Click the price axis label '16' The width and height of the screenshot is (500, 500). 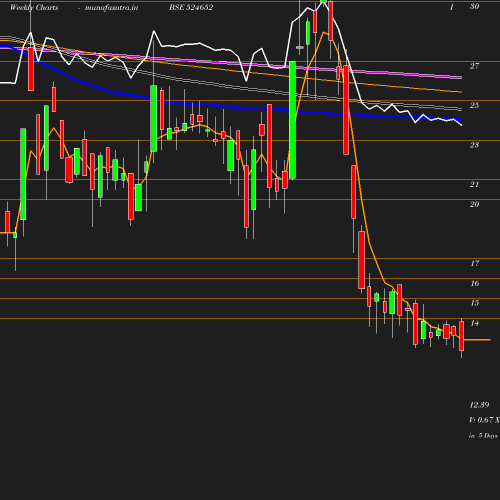(x=474, y=283)
